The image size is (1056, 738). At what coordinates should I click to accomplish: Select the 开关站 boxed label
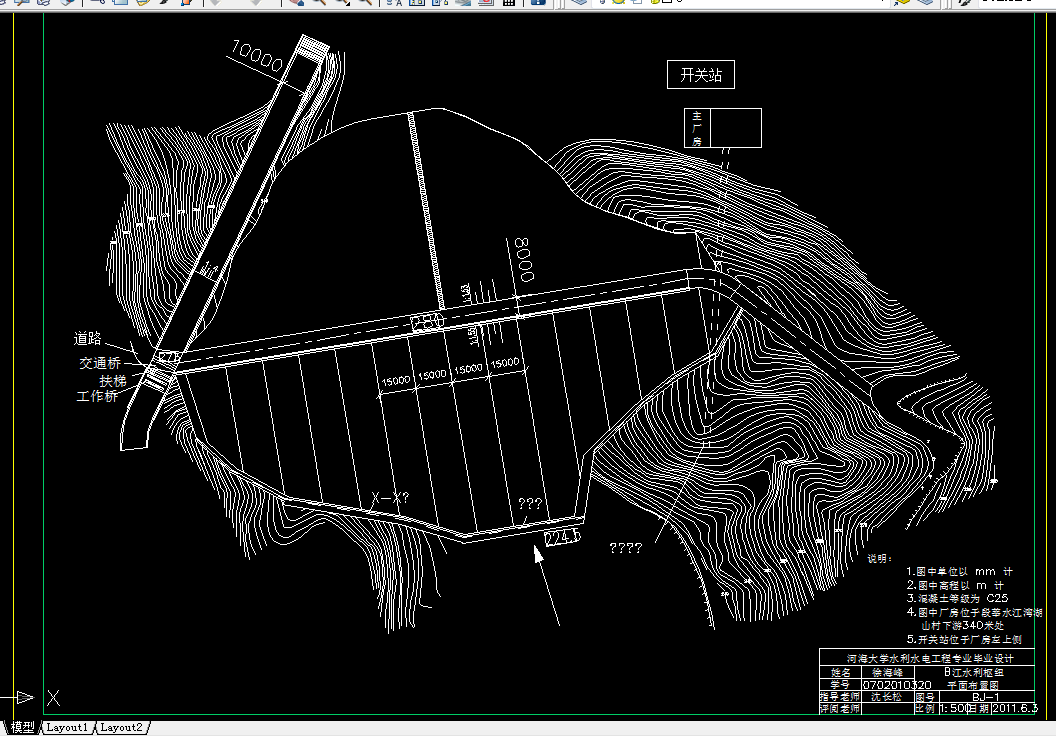point(700,75)
